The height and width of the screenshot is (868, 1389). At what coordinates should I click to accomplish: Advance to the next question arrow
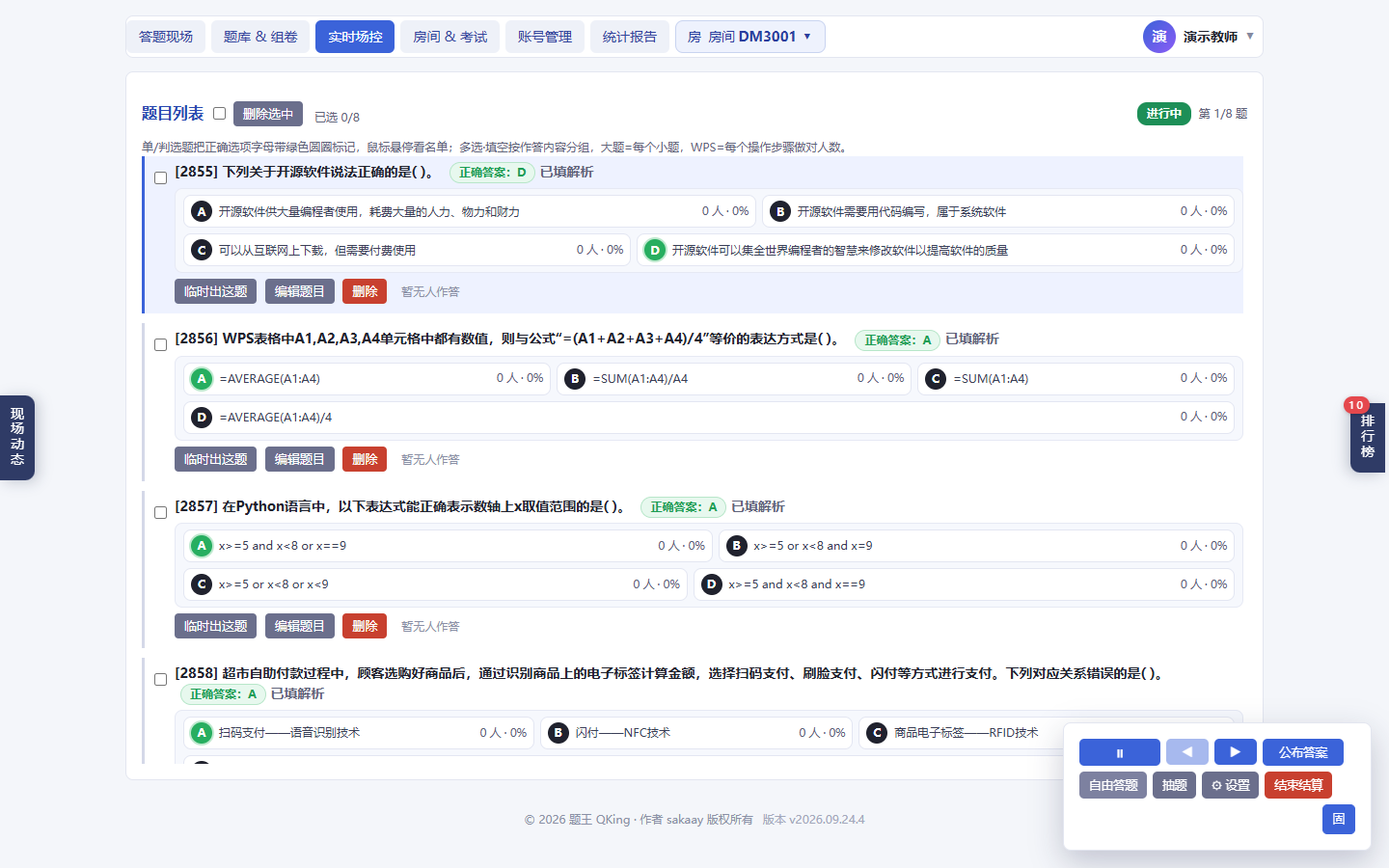click(x=1236, y=752)
